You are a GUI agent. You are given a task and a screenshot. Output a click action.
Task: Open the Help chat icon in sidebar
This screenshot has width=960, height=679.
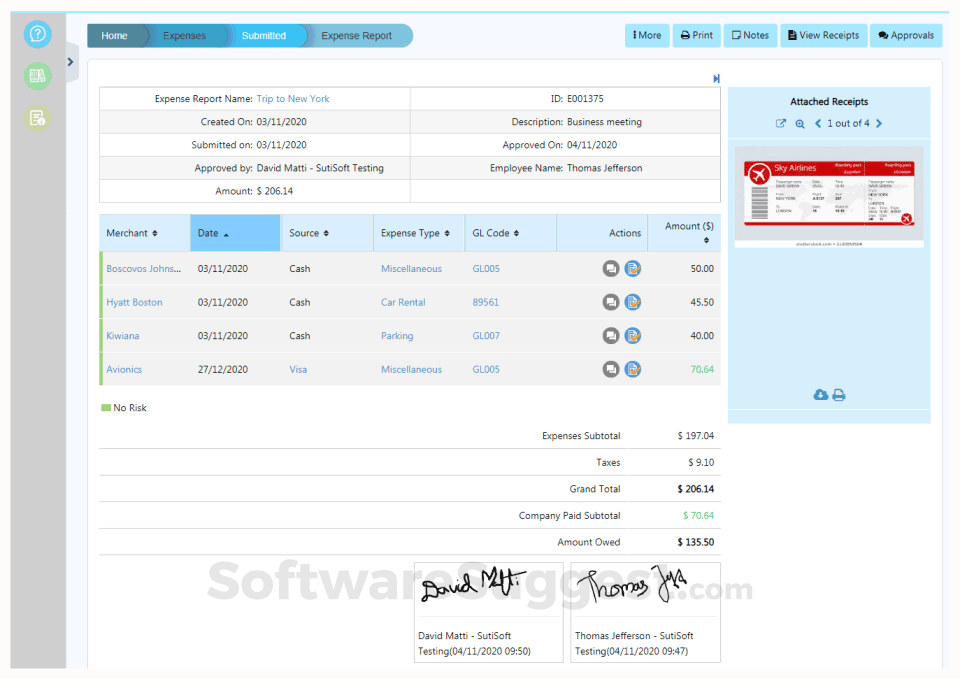(37, 34)
